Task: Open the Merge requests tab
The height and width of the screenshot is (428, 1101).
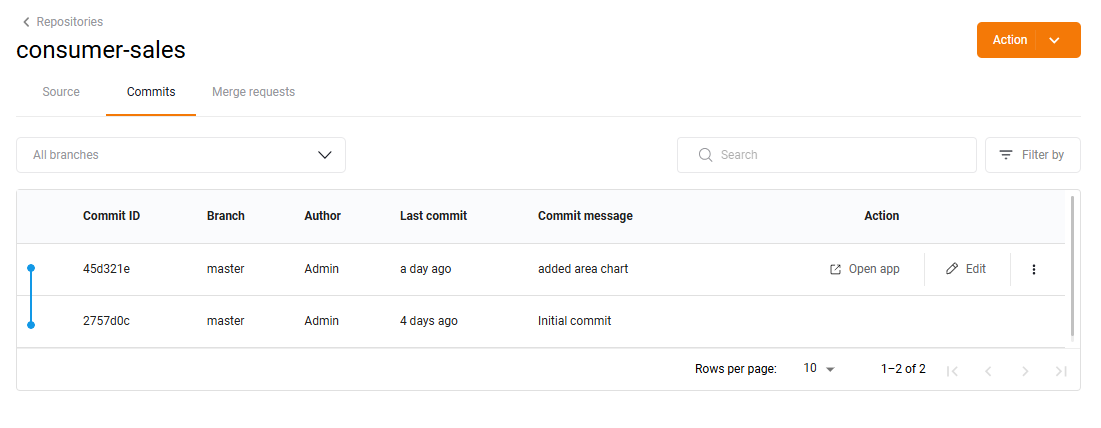Action: (x=253, y=92)
